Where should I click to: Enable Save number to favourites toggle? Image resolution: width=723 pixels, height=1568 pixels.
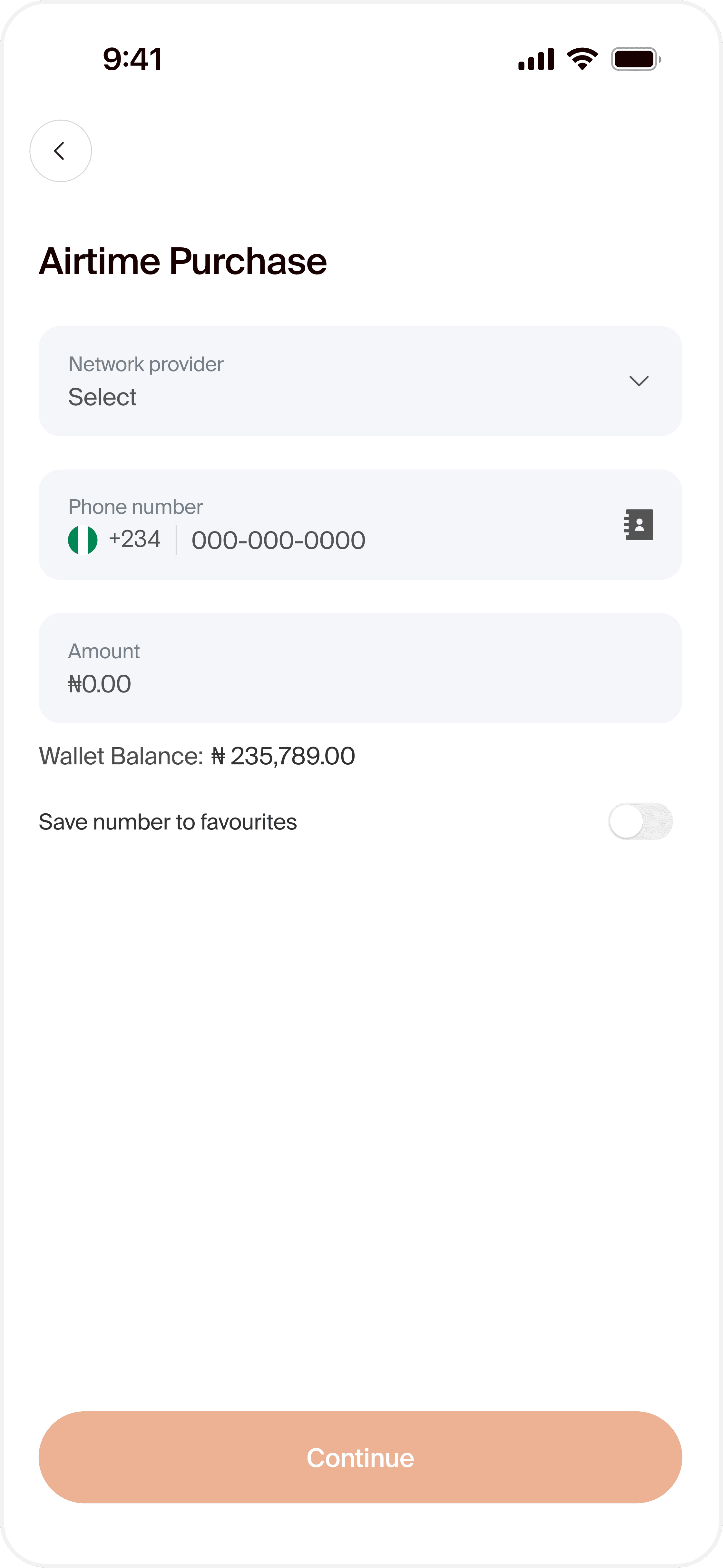point(640,821)
